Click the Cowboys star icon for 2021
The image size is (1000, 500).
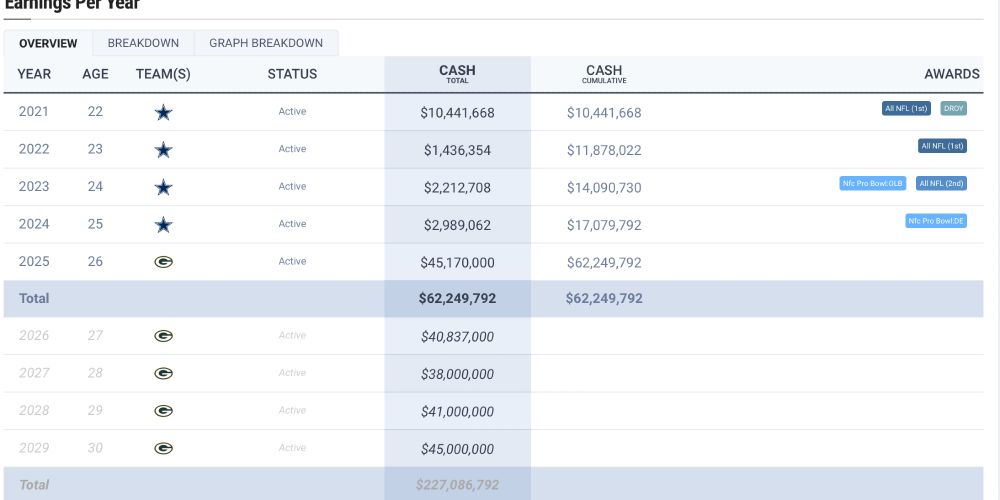coord(163,113)
